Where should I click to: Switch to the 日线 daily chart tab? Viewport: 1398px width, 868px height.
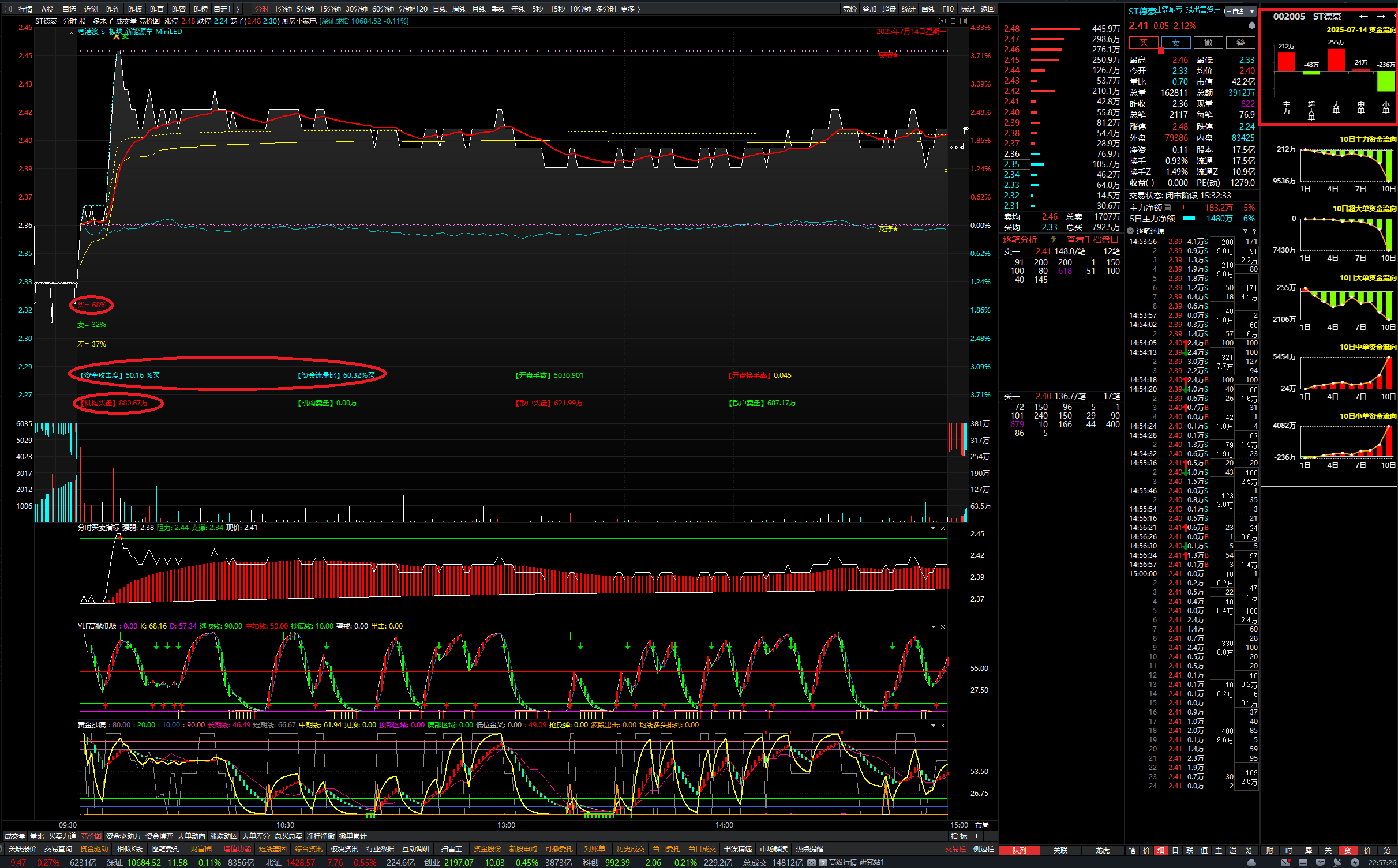(440, 9)
